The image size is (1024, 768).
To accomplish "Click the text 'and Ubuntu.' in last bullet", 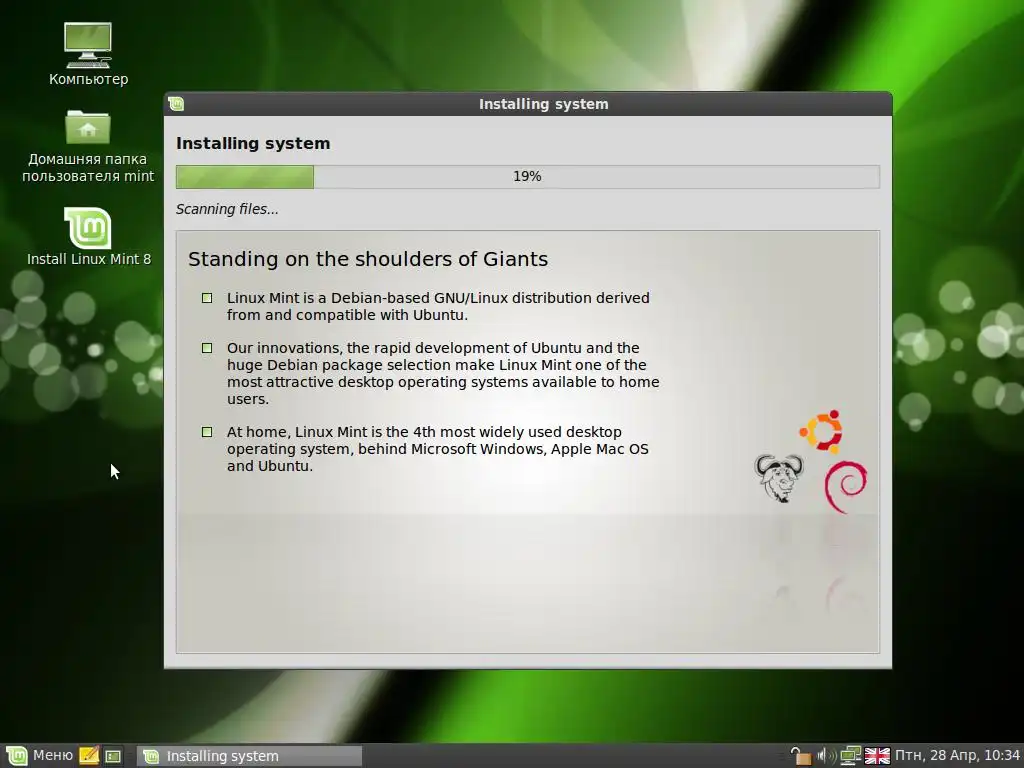I will click(270, 466).
